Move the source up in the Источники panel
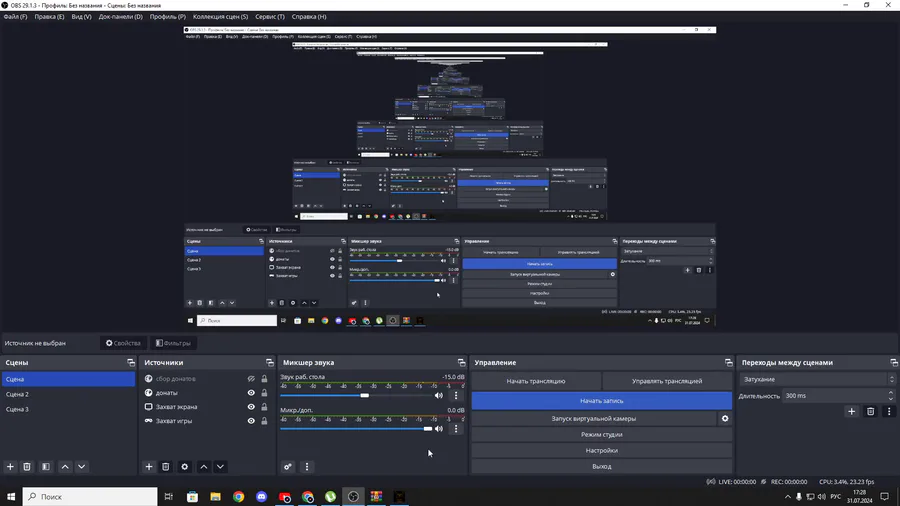The height and width of the screenshot is (506, 900). (x=204, y=467)
